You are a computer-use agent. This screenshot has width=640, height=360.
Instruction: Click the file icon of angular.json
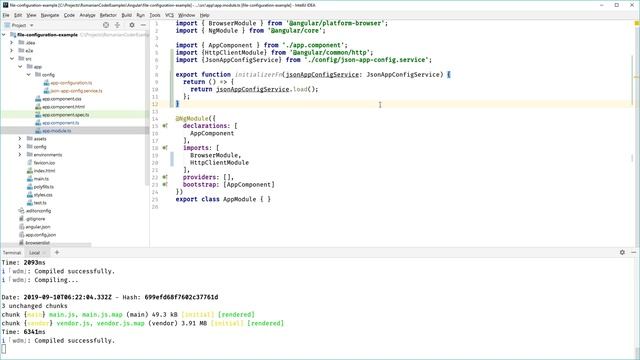click(x=22, y=227)
